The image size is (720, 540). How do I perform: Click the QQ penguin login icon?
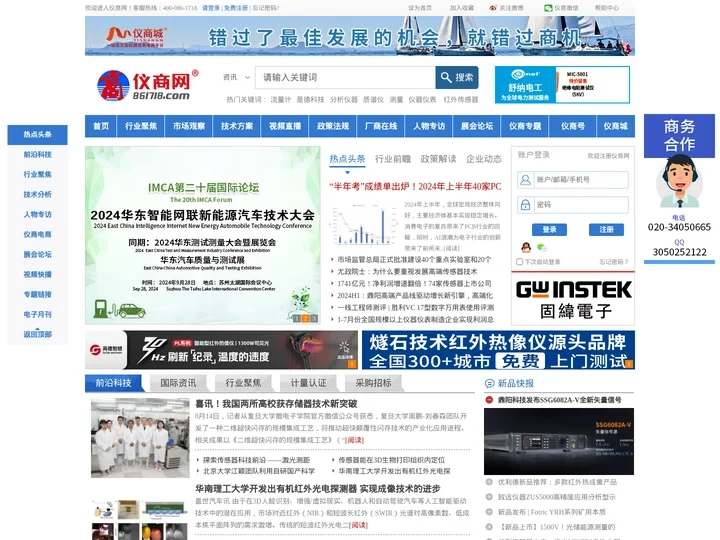tap(526, 248)
